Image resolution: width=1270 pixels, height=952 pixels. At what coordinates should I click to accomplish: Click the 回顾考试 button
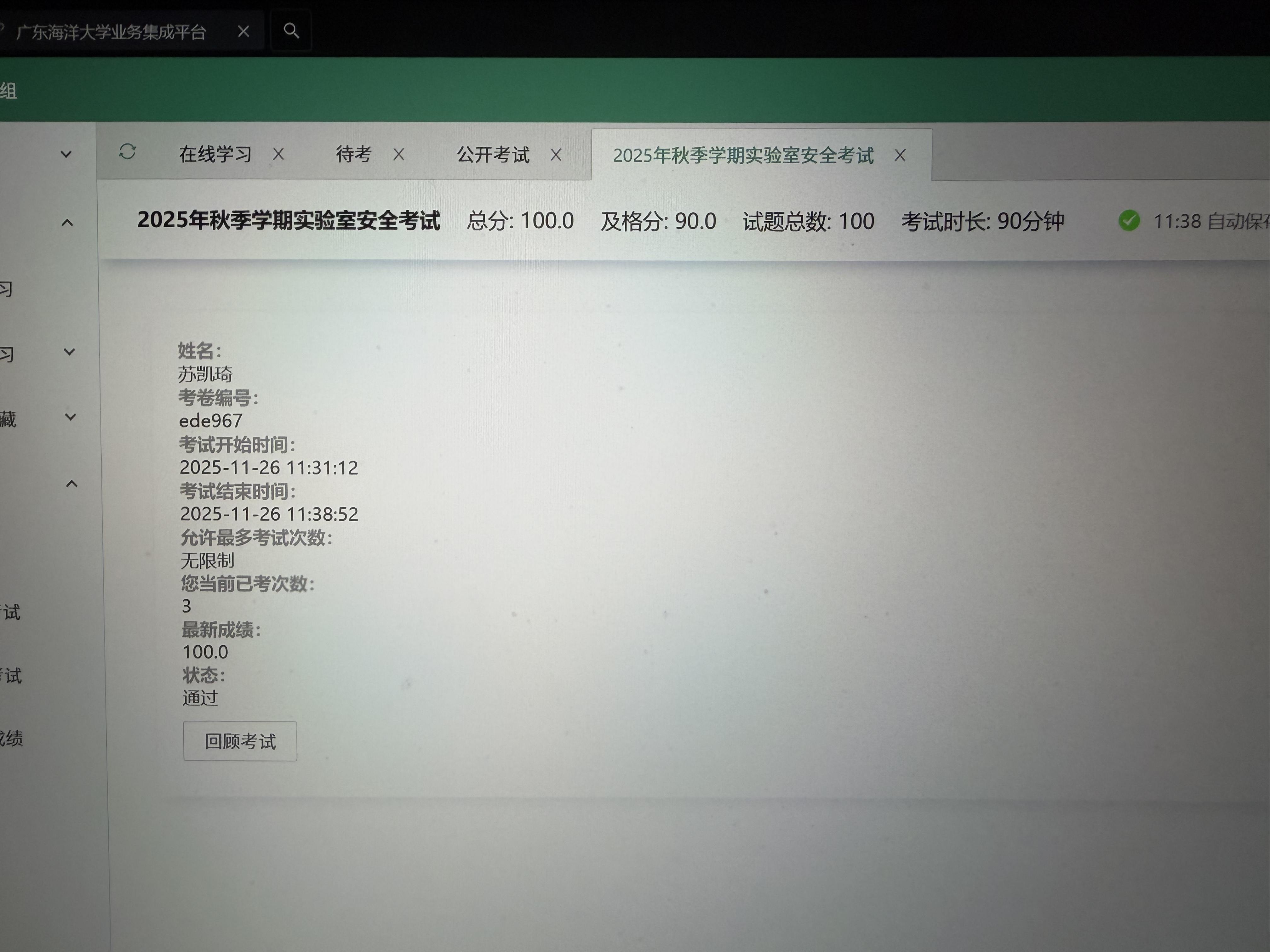click(x=240, y=741)
